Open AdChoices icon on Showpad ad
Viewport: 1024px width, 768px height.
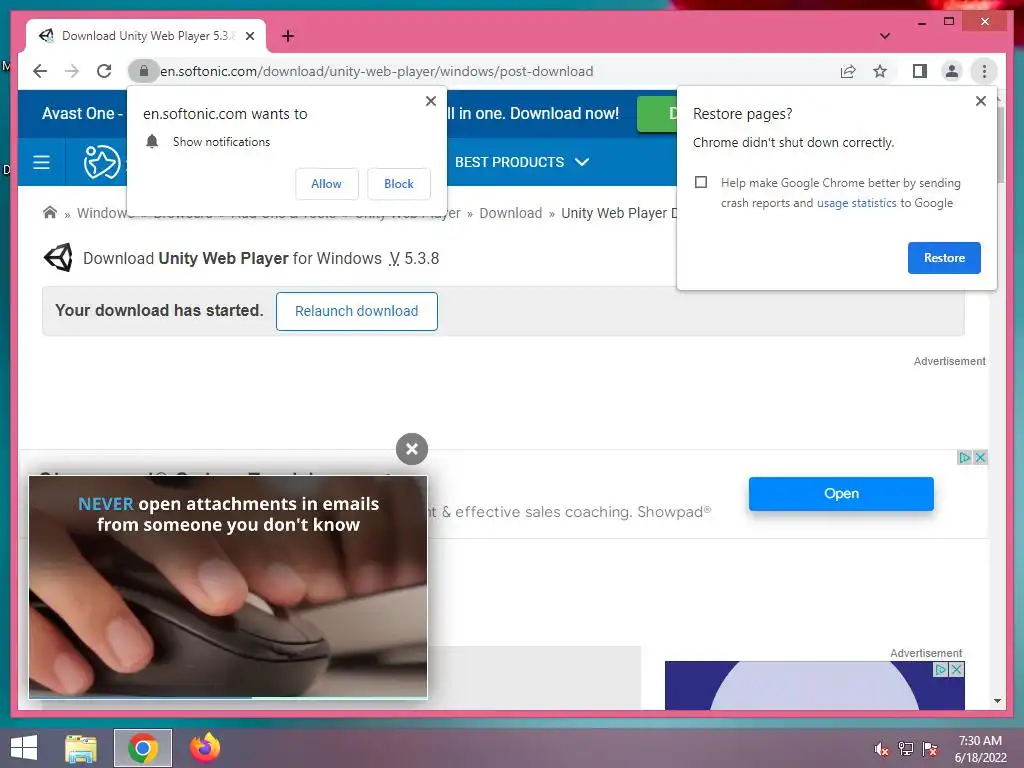pyautogui.click(x=964, y=457)
